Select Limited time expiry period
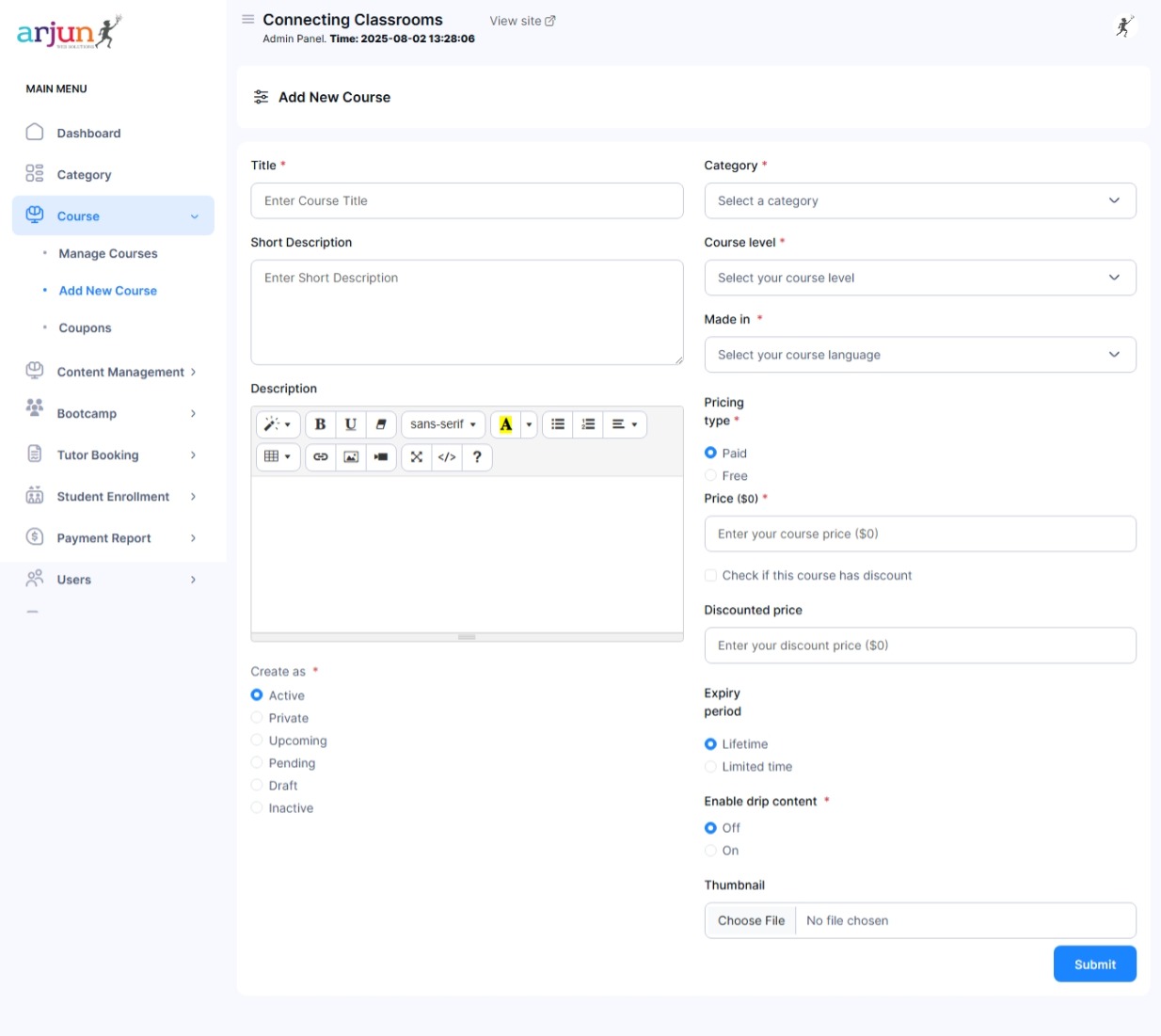 point(711,767)
